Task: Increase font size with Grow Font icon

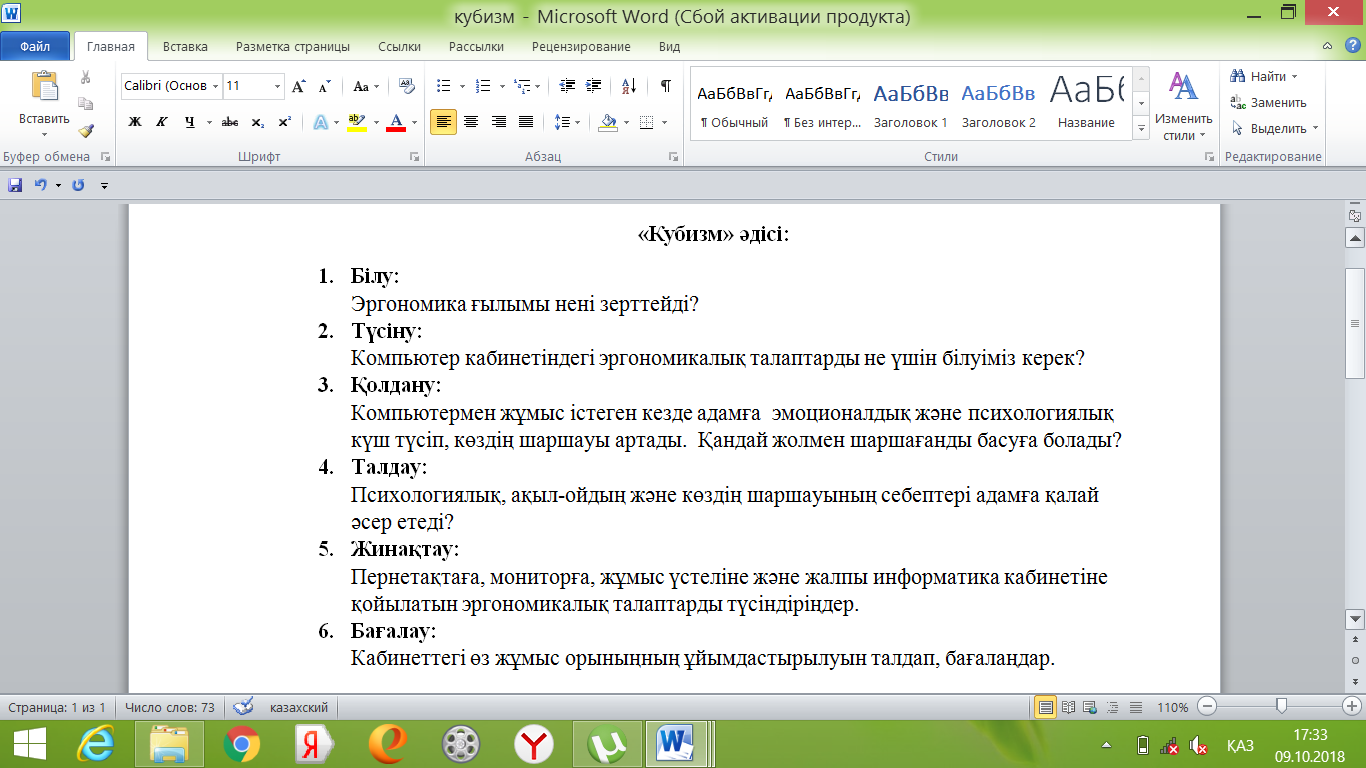Action: 298,87
